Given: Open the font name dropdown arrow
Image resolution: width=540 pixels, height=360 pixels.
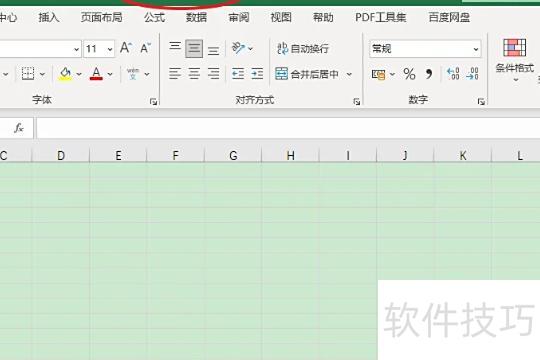Looking at the screenshot, I should tap(76, 49).
